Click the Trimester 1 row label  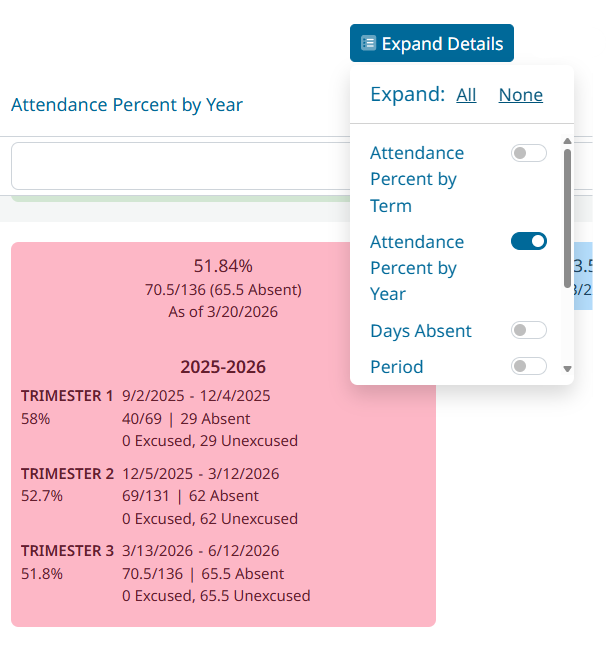[67, 396]
